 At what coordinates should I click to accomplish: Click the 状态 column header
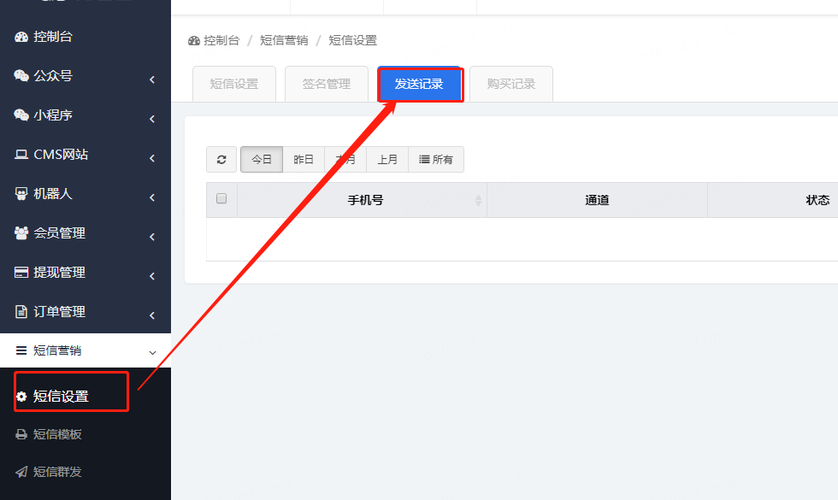pos(818,200)
